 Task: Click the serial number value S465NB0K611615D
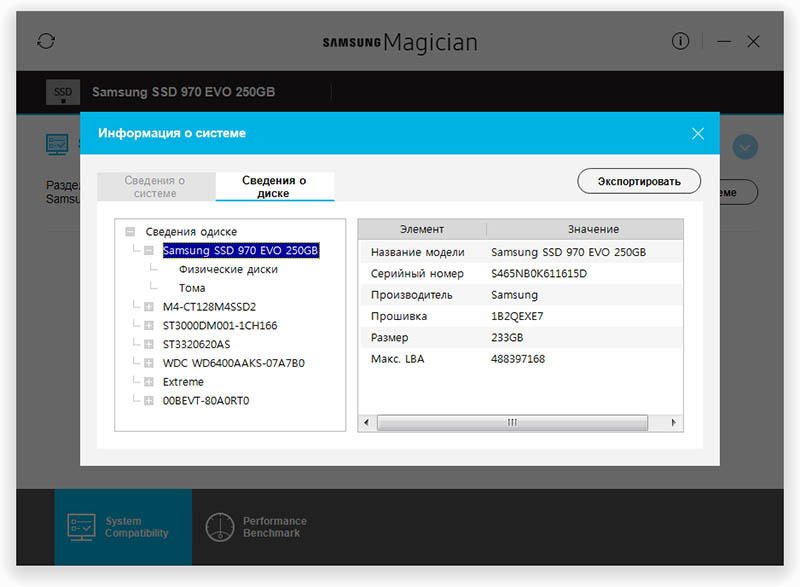(539, 274)
